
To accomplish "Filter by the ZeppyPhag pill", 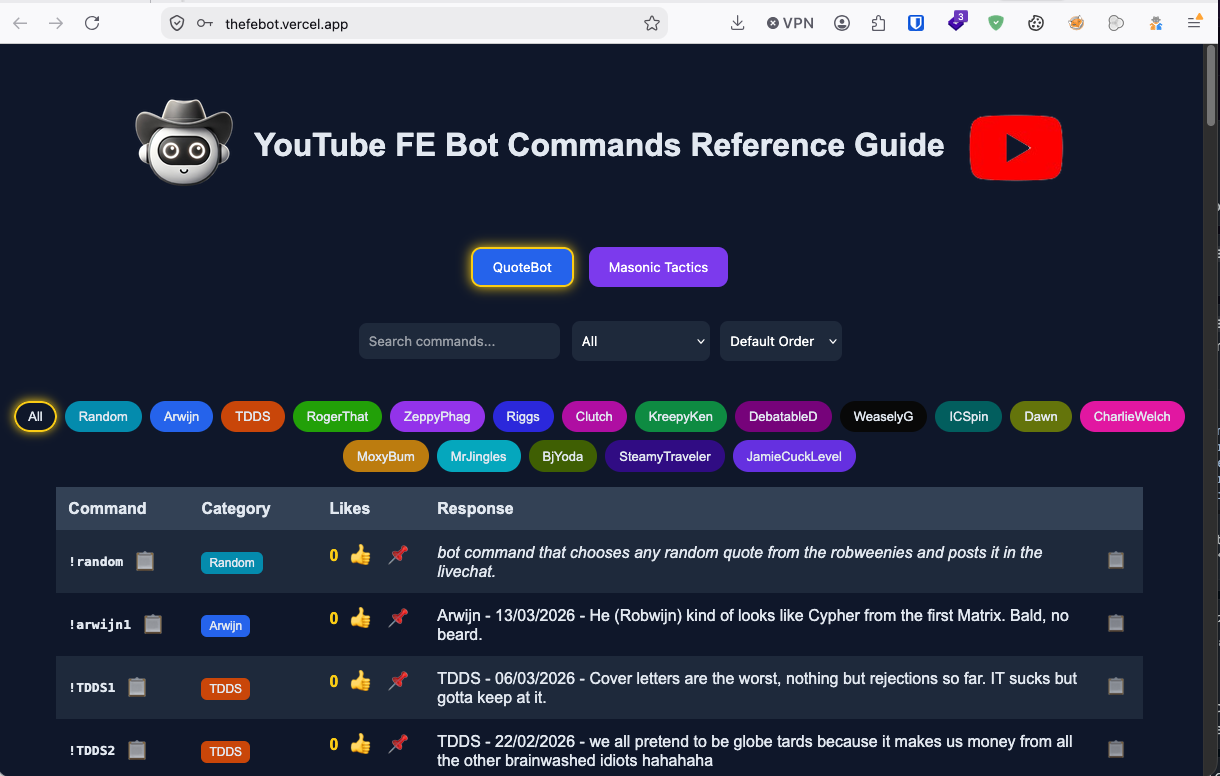I will [x=437, y=416].
